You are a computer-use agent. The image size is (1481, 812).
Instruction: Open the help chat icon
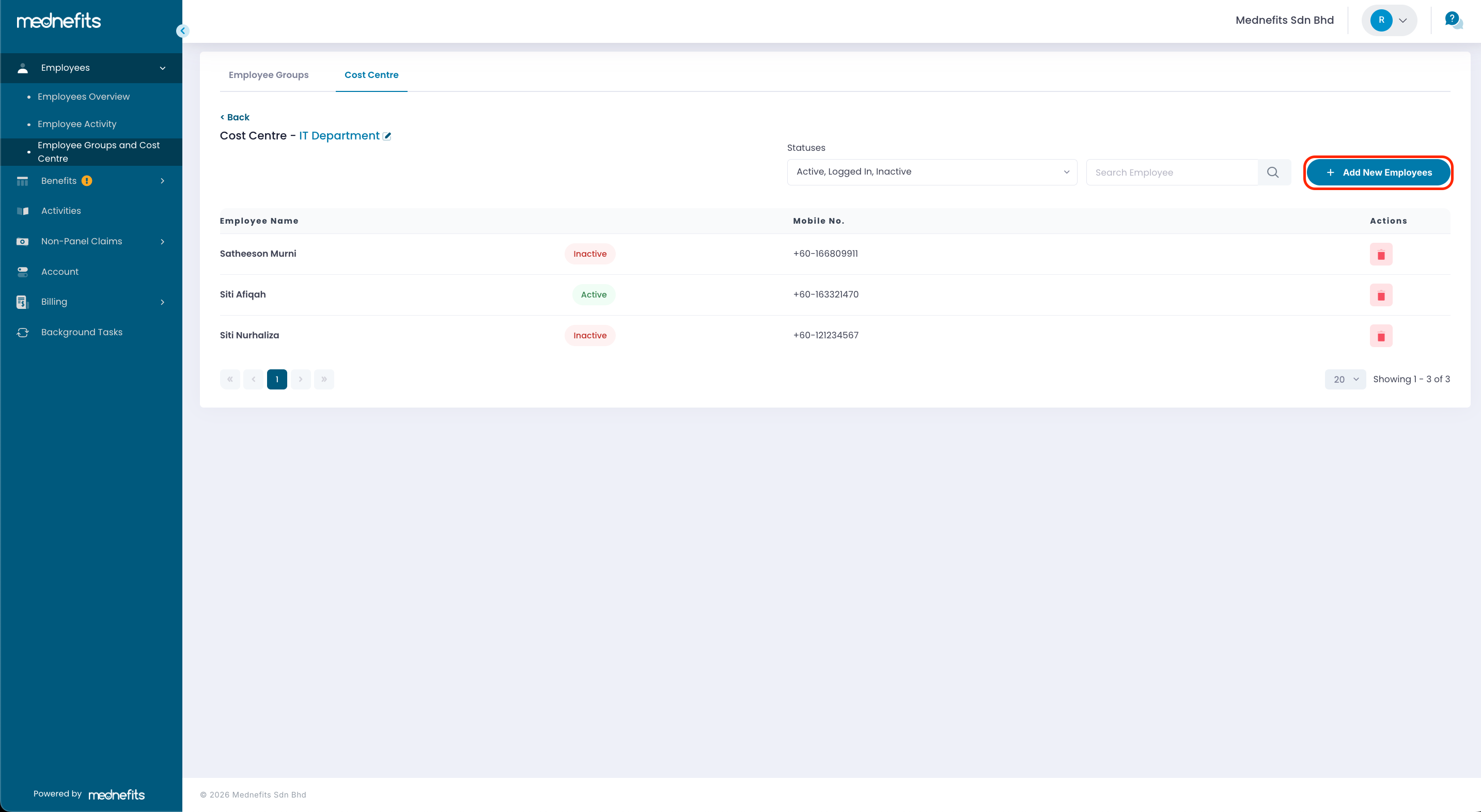(x=1453, y=20)
